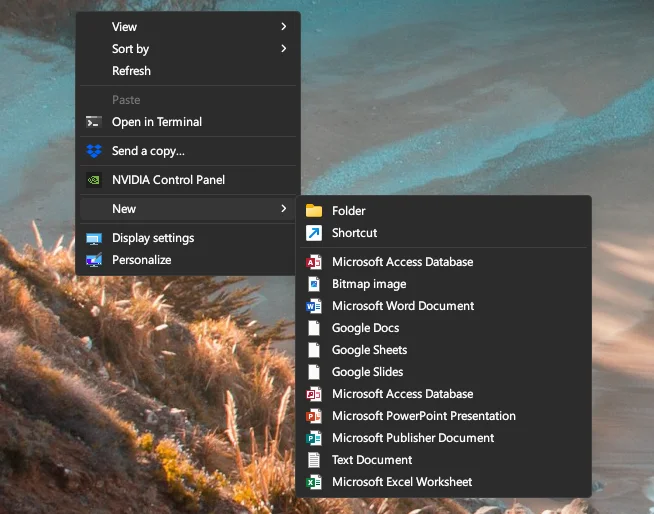This screenshot has width=654, height=514.
Task: Click the Google Sheets label
Action: tap(370, 350)
